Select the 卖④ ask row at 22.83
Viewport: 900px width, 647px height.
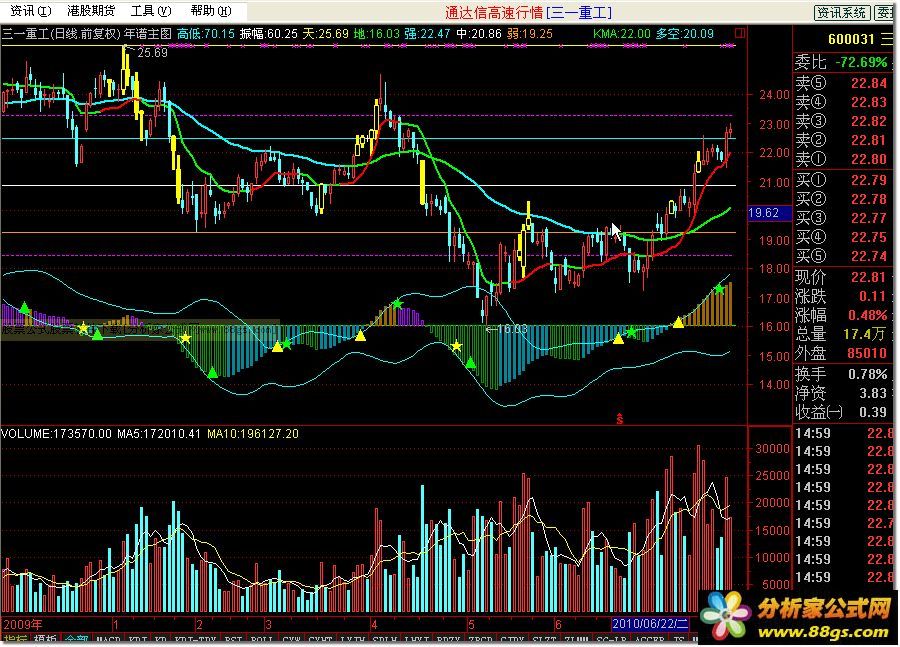[842, 102]
